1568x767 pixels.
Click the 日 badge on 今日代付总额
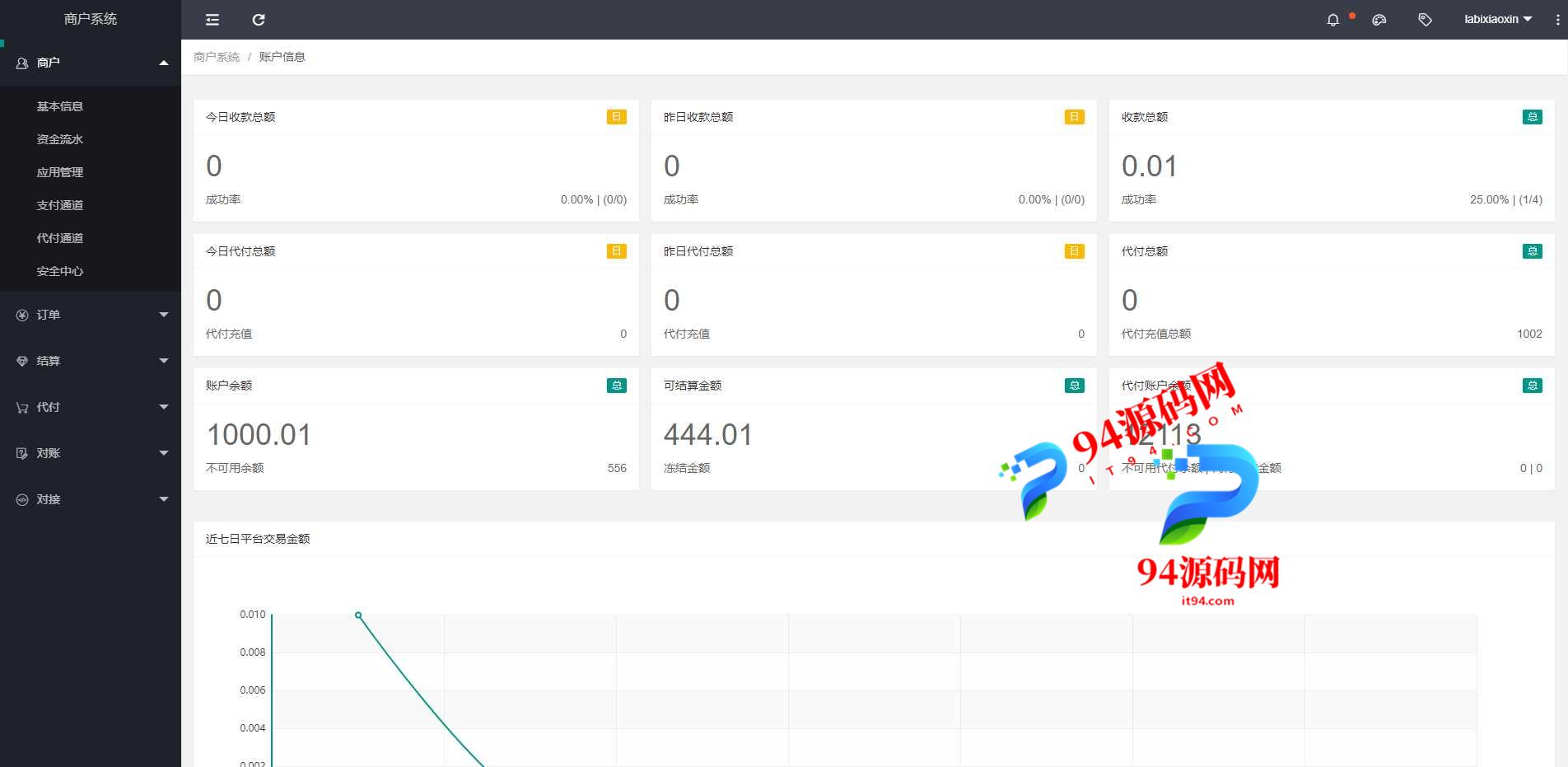pos(617,251)
